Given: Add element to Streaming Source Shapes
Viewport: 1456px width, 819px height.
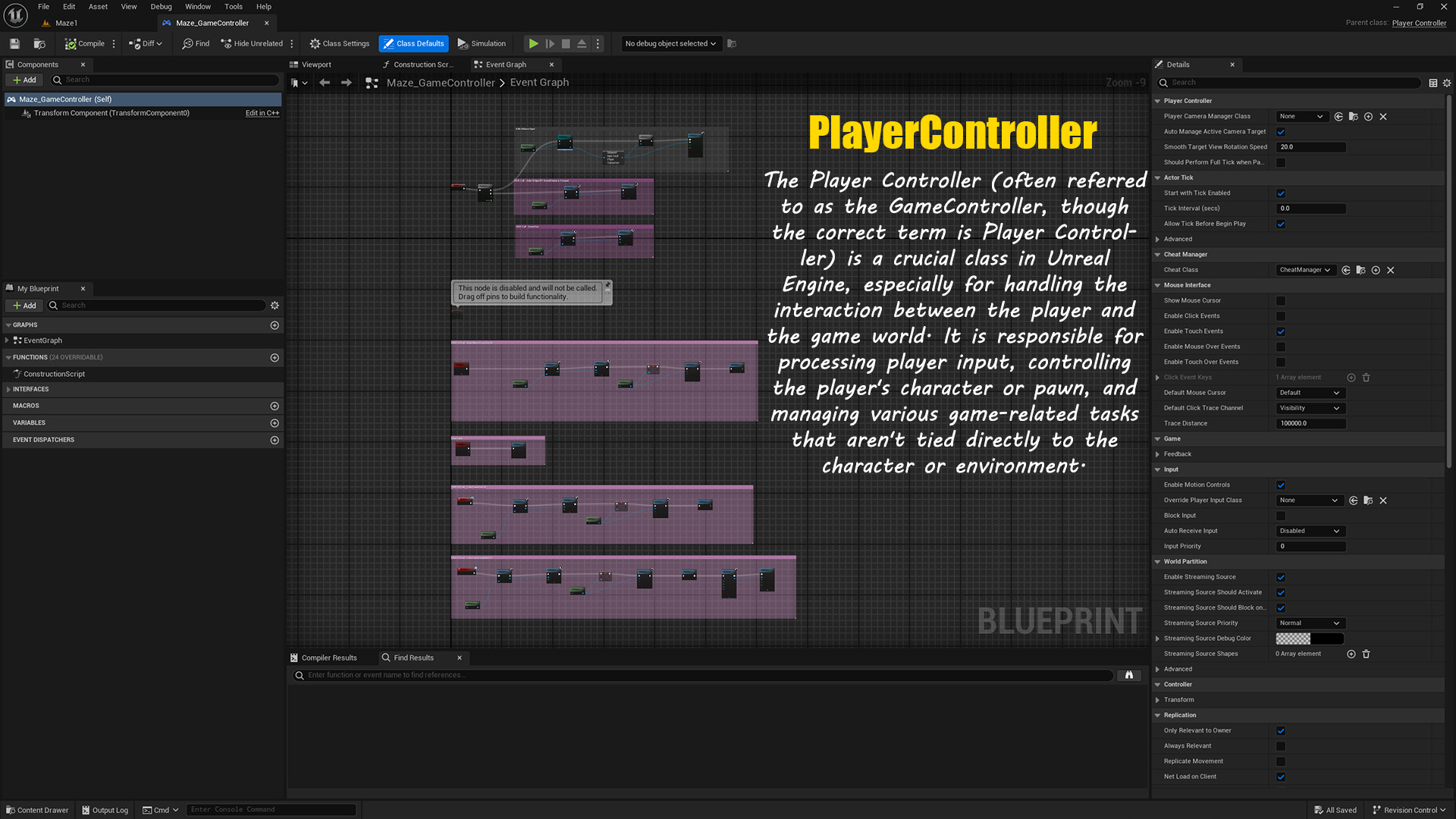Looking at the screenshot, I should pyautogui.click(x=1351, y=654).
